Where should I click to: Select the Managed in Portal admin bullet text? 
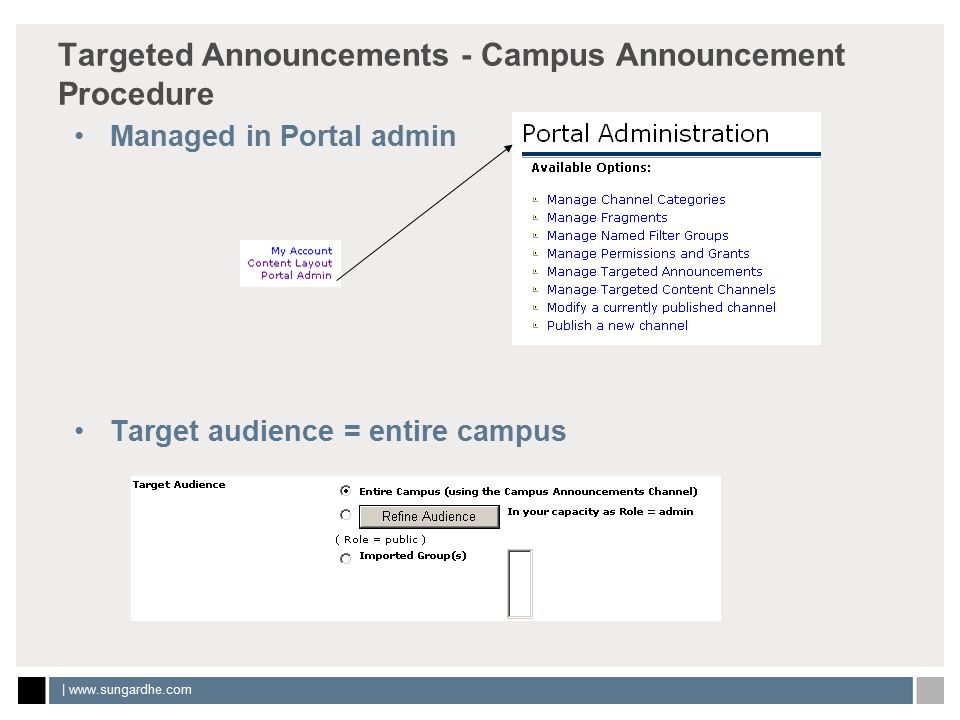click(x=283, y=136)
